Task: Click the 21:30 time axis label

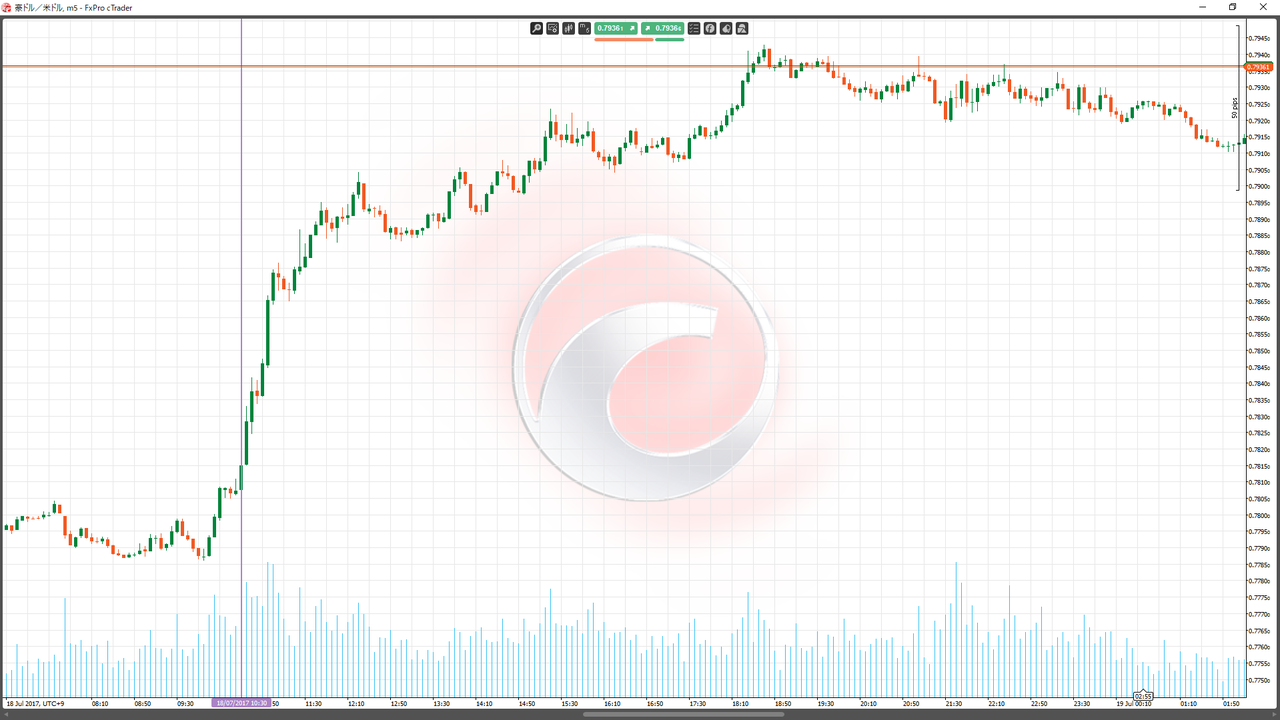Action: pos(954,703)
